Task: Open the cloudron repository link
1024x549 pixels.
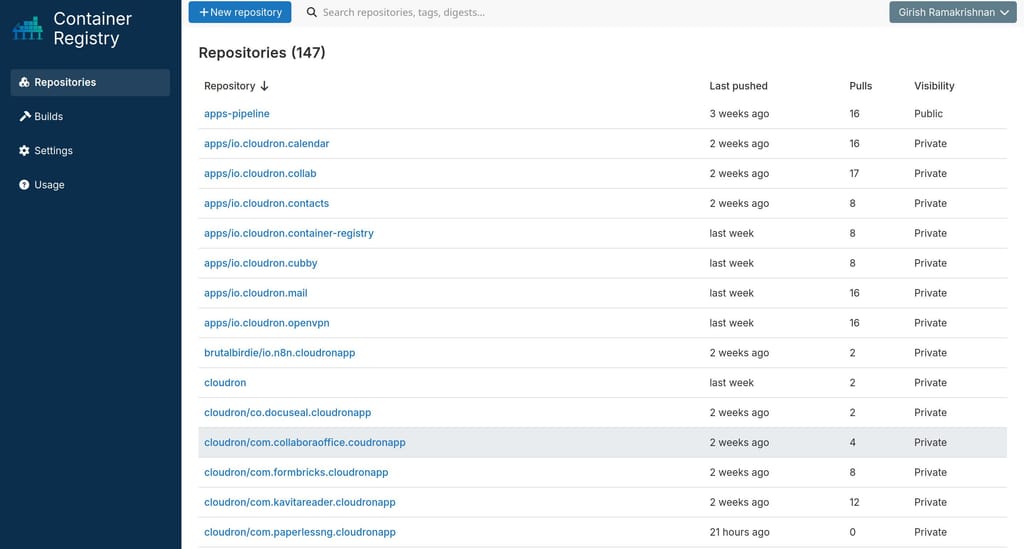Action: coord(225,383)
